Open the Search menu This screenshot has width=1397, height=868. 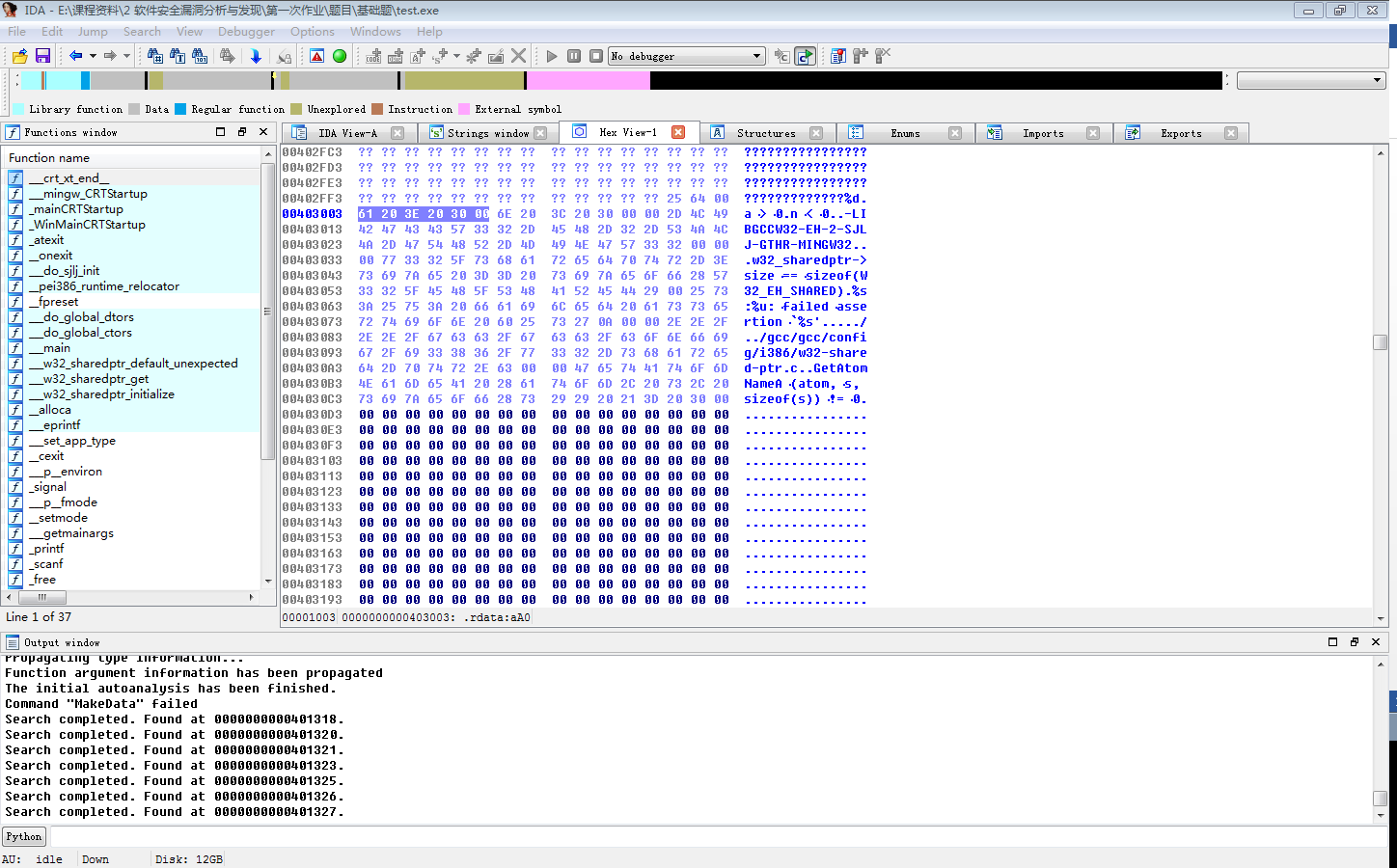pyautogui.click(x=142, y=32)
